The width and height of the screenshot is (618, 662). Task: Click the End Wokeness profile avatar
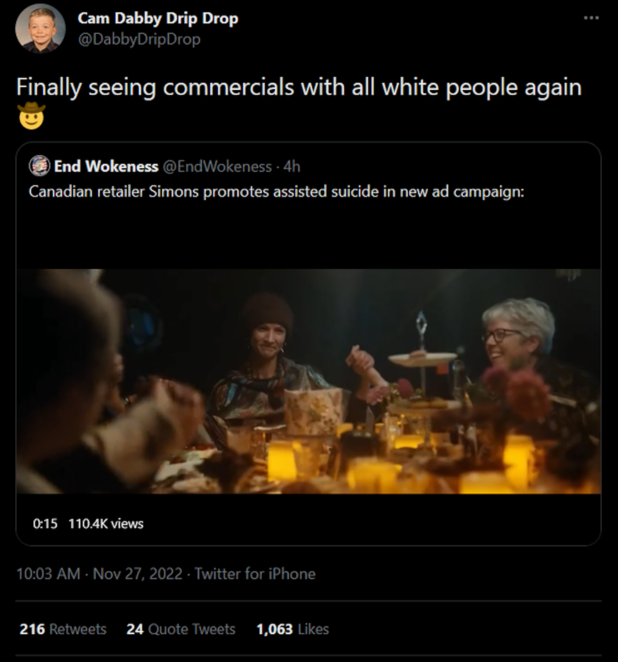(39, 166)
